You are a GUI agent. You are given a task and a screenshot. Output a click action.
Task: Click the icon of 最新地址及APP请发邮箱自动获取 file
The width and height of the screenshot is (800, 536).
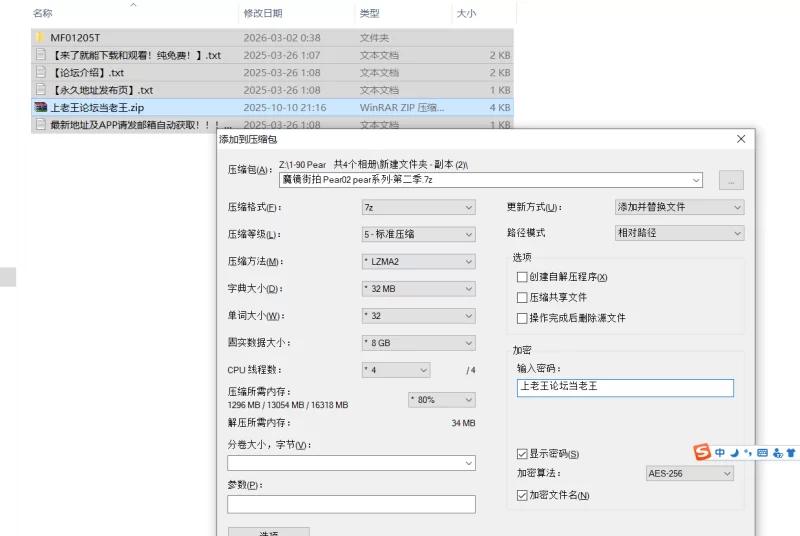[41, 124]
